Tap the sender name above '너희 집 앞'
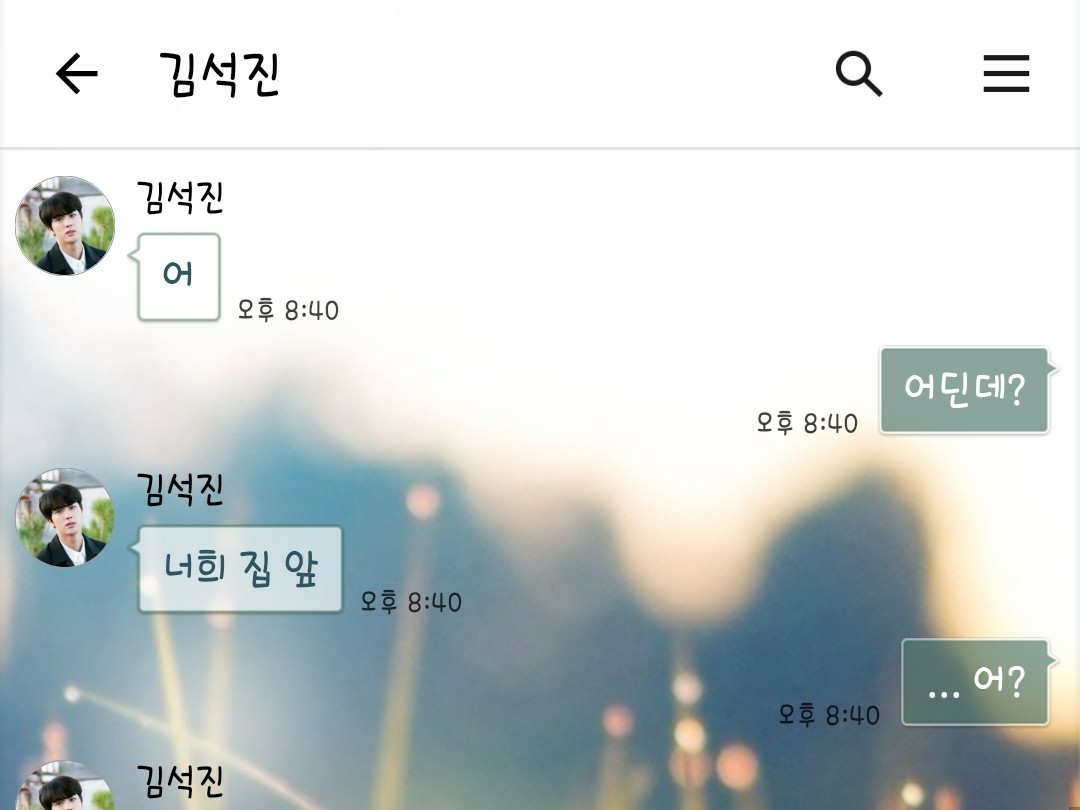The height and width of the screenshot is (810, 1080). [x=180, y=490]
